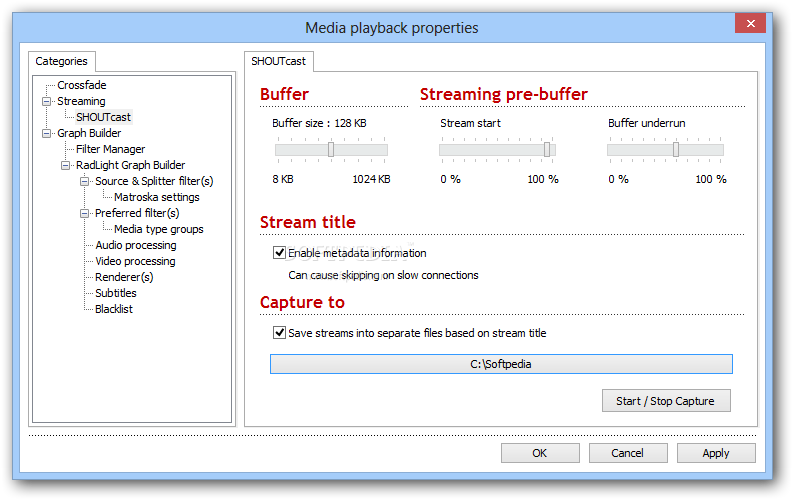
Task: Select Source & Splitter filter(s) item
Action: [154, 181]
